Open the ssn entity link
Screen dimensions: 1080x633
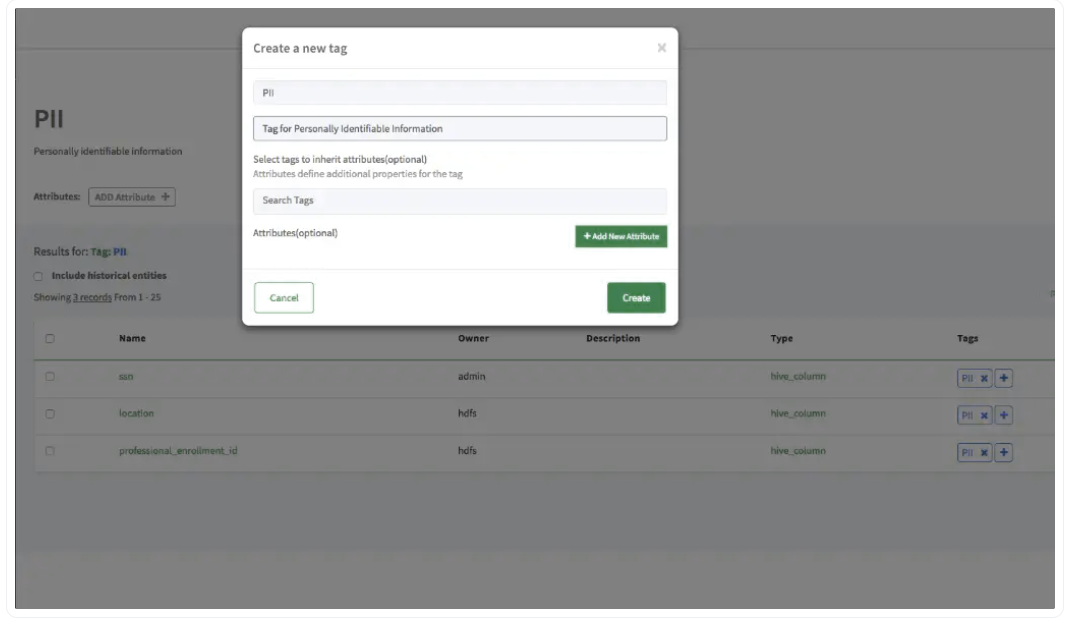point(126,377)
